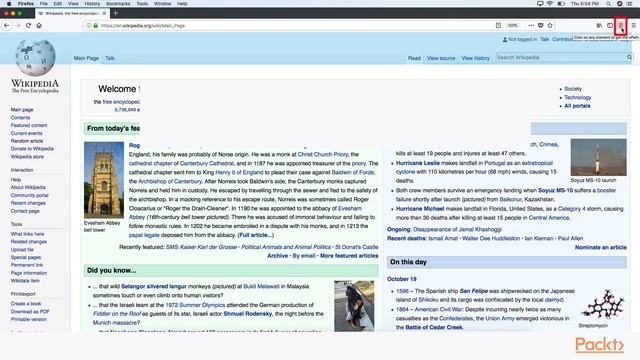640x360 pixels.
Task: Click the Wikipedia search magnifier icon
Action: [x=629, y=58]
